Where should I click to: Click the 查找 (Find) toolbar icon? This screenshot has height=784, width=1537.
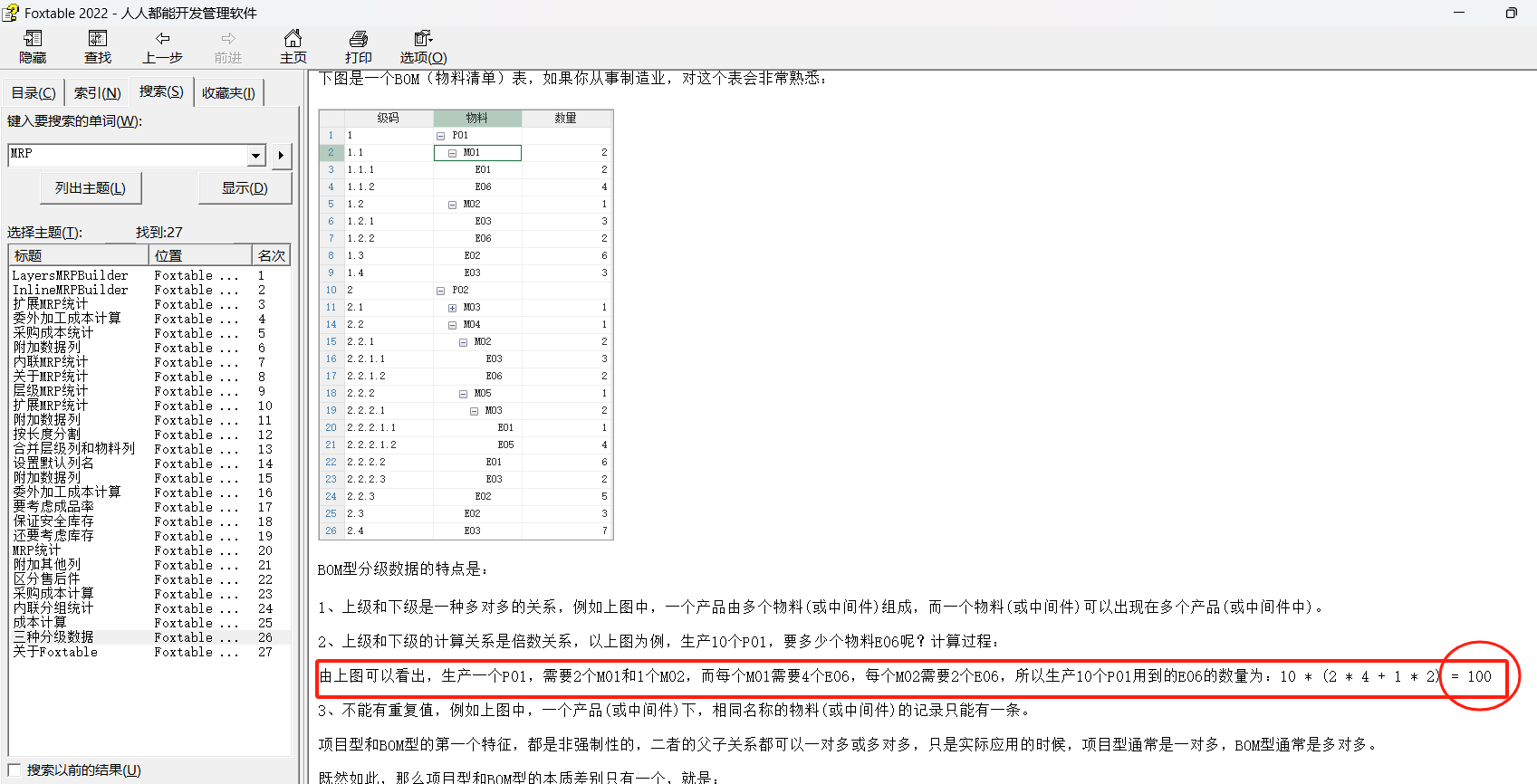pos(98,38)
